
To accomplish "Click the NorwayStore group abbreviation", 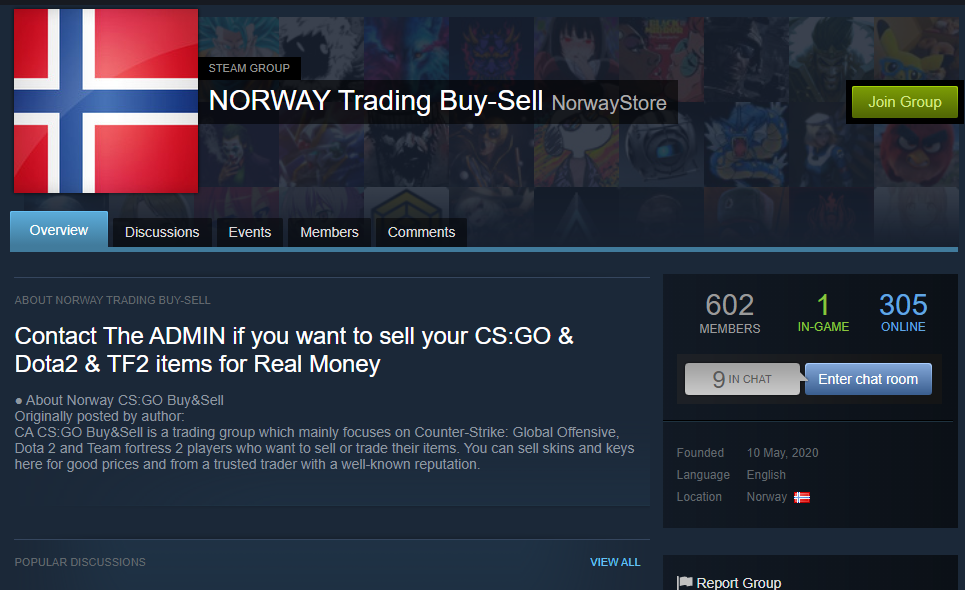I will pos(609,103).
